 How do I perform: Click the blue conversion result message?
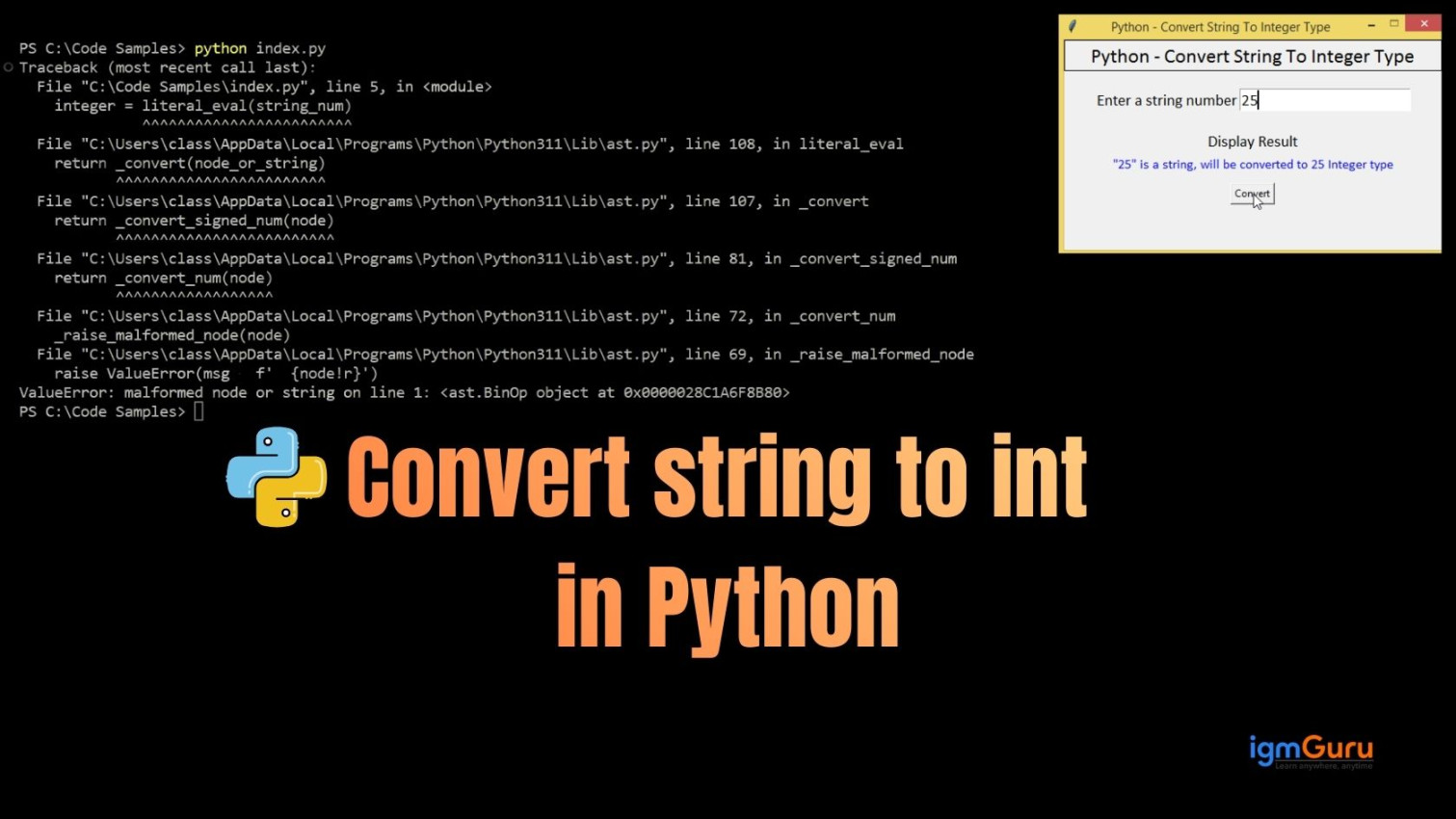tap(1251, 164)
